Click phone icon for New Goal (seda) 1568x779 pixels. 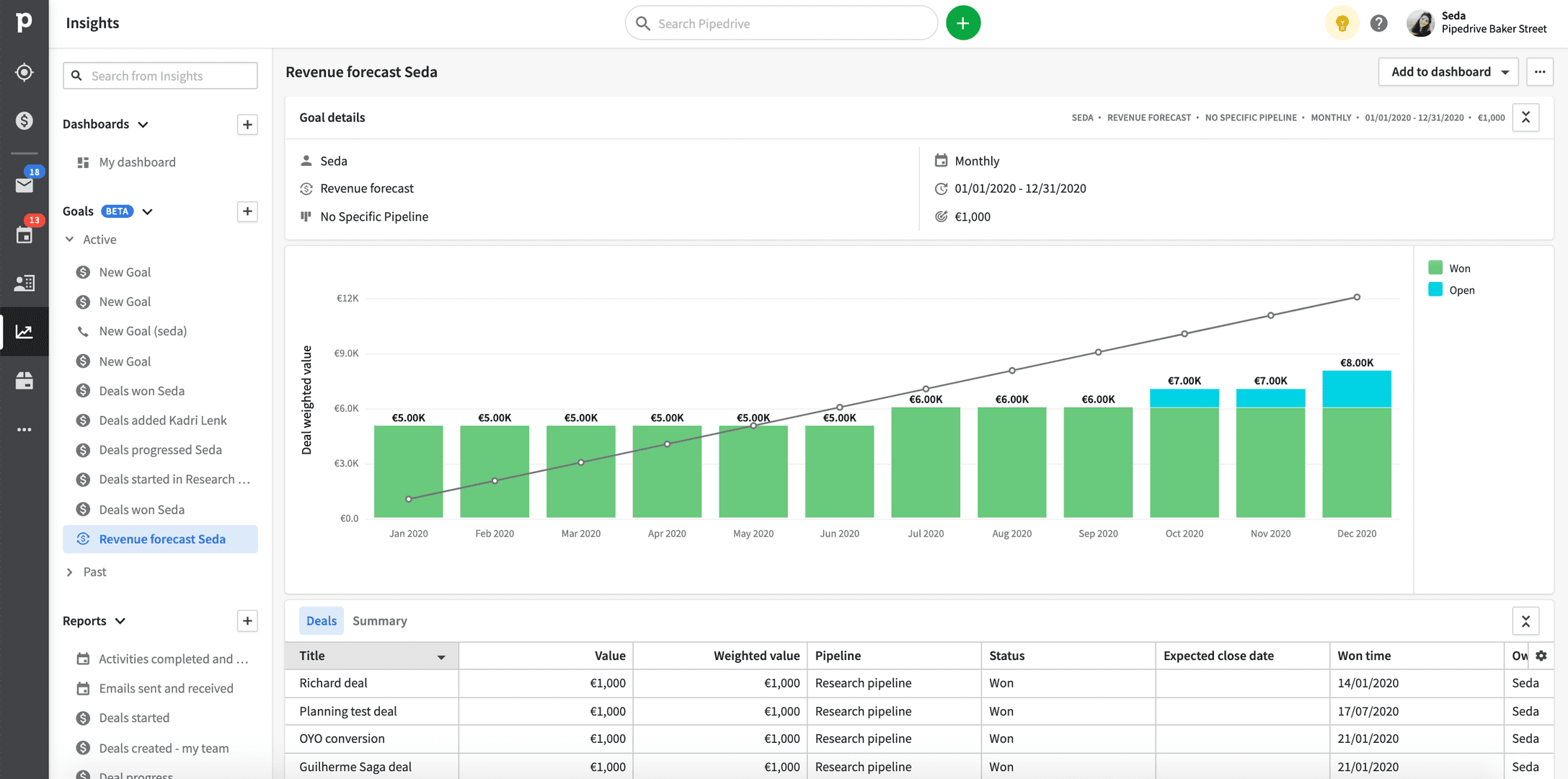83,331
